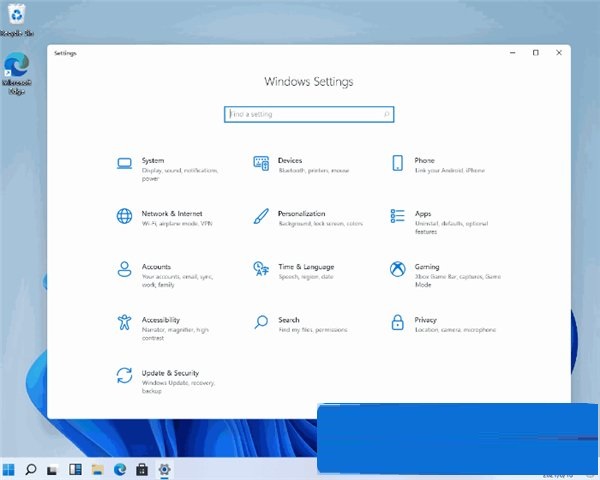Open the Windows Start menu button

pos(9,468)
